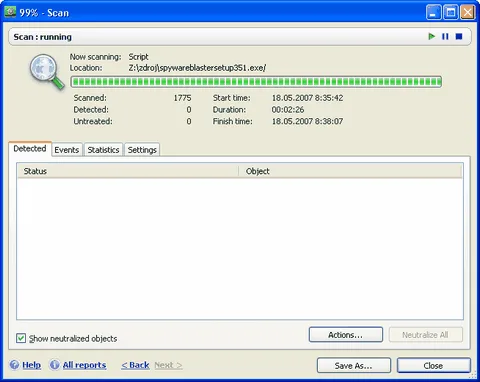The width and height of the screenshot is (480, 382).
Task: Open the Settings tab
Action: (142, 150)
